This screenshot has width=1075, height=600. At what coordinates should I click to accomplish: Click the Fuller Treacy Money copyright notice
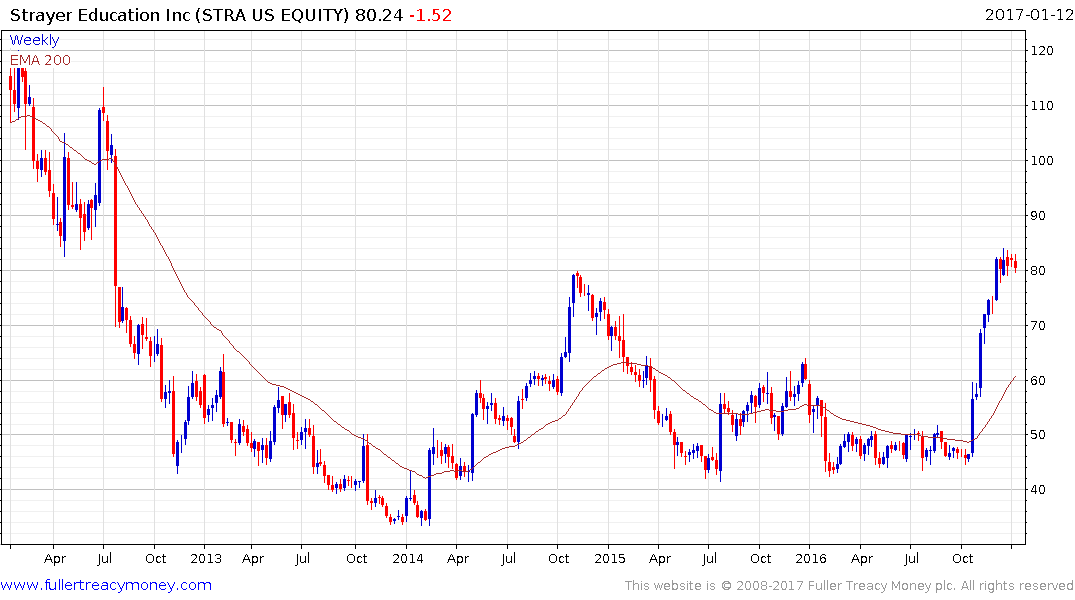coord(849,586)
